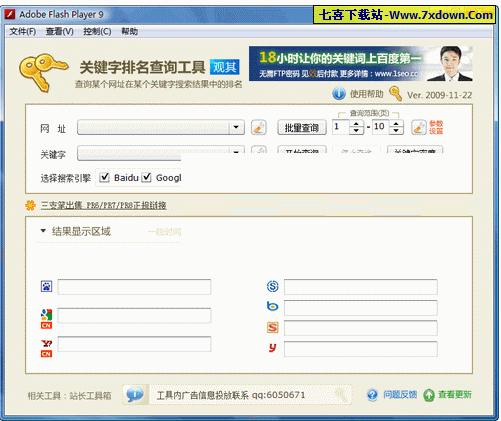The image size is (501, 421).
Task: Toggle the Google search engine checkbox
Action: pos(147,177)
